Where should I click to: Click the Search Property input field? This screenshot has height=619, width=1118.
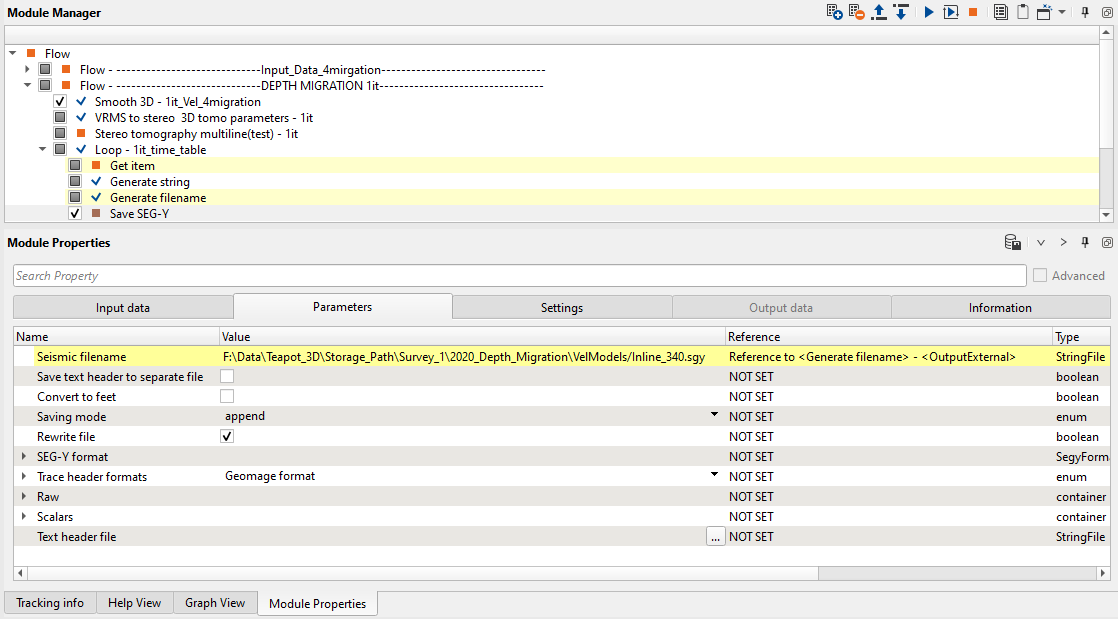(519, 276)
